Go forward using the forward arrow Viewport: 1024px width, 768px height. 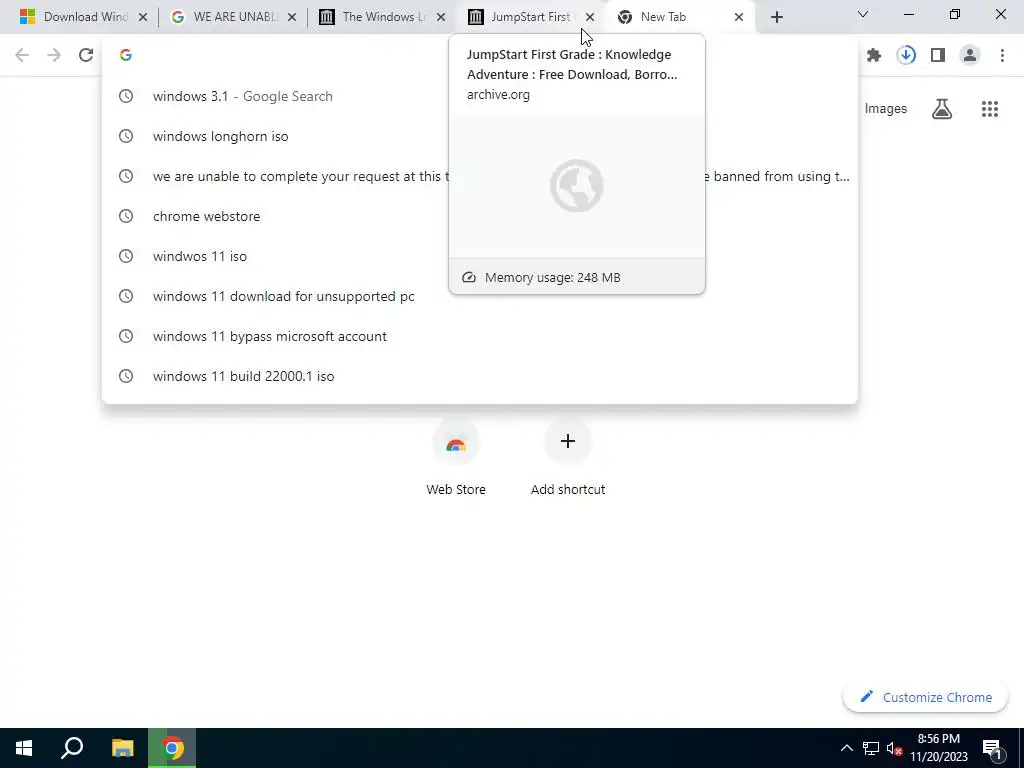pos(54,55)
